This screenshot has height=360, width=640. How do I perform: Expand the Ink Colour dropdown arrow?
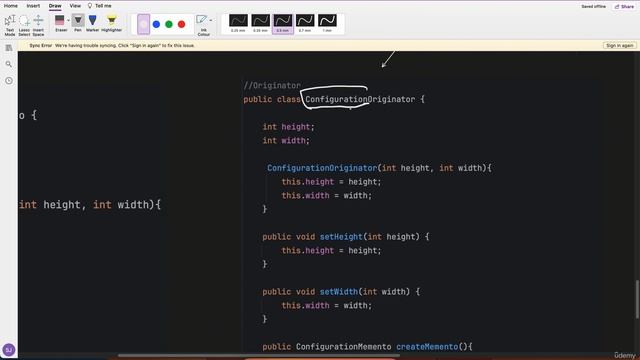pos(211,20)
